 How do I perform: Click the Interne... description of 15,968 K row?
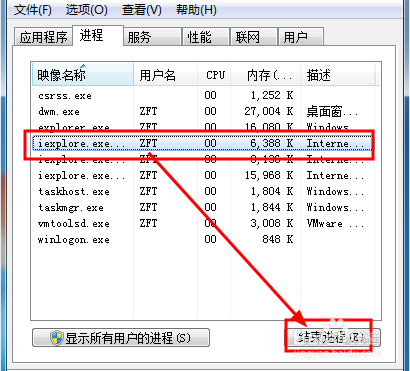coord(335,176)
